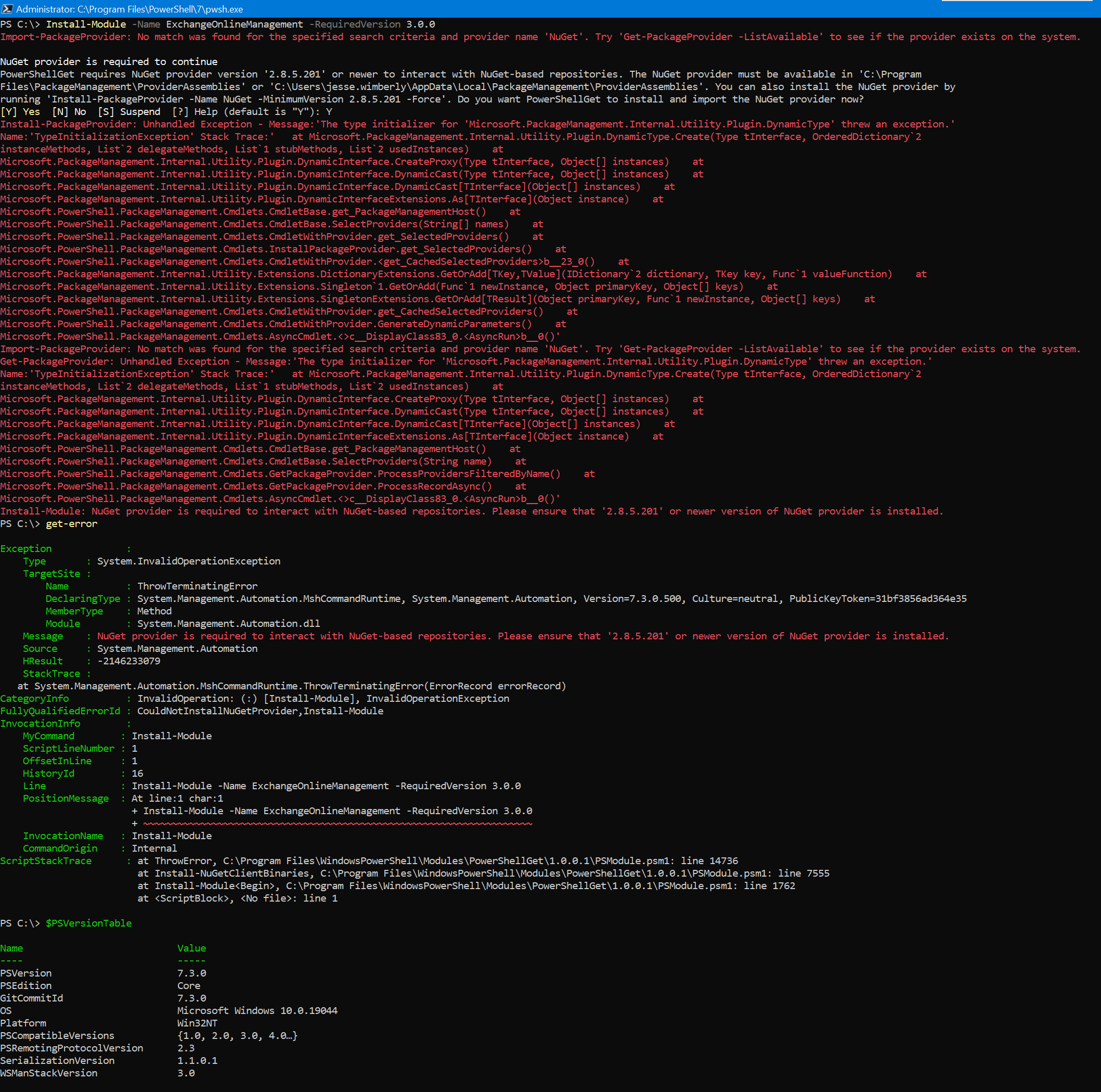This screenshot has height=1092, width=1101.
Task: Click the PSVersion row value 7.3.0
Action: (191, 973)
